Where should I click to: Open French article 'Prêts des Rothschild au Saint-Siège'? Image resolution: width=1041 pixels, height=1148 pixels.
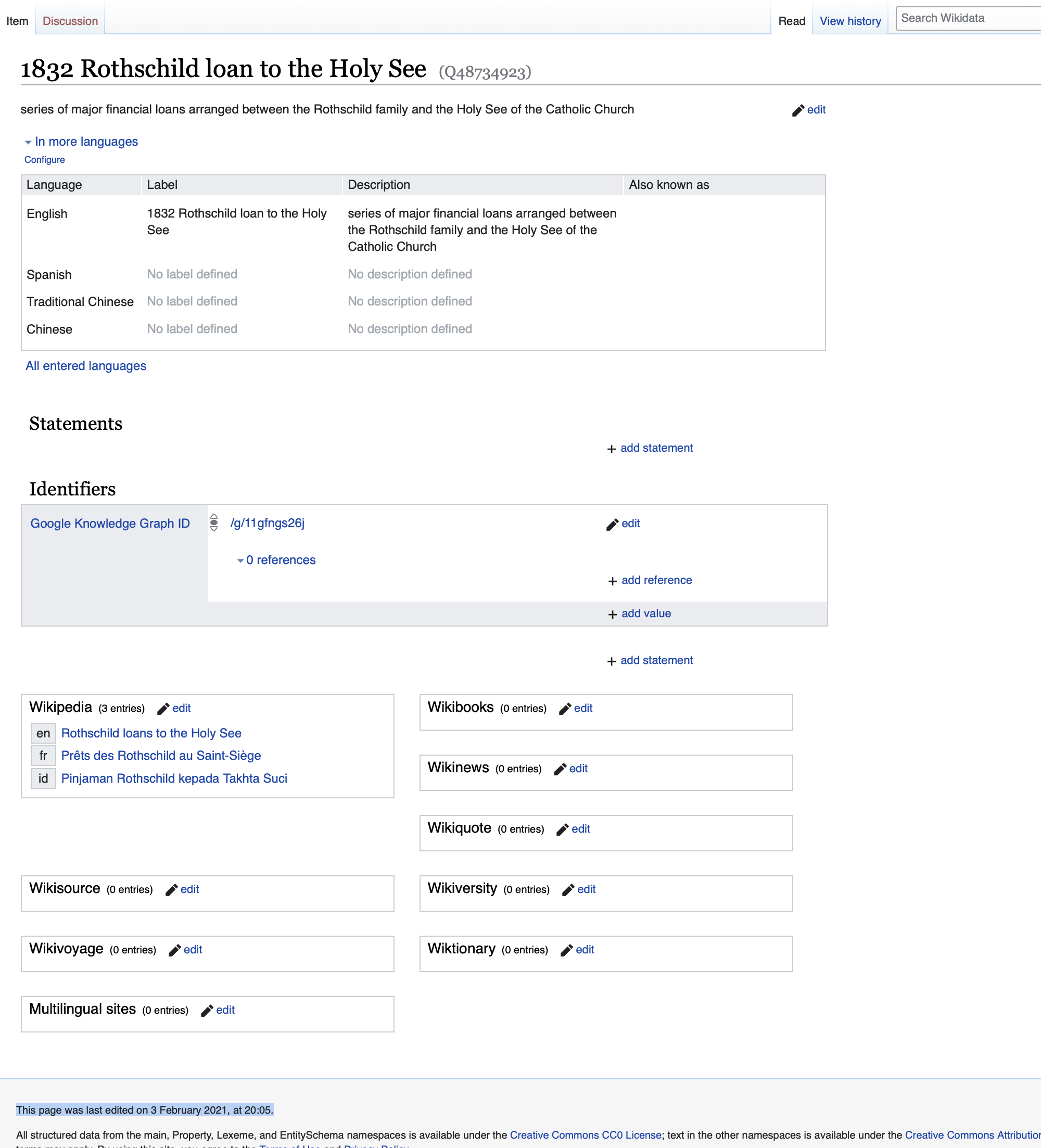point(161,756)
